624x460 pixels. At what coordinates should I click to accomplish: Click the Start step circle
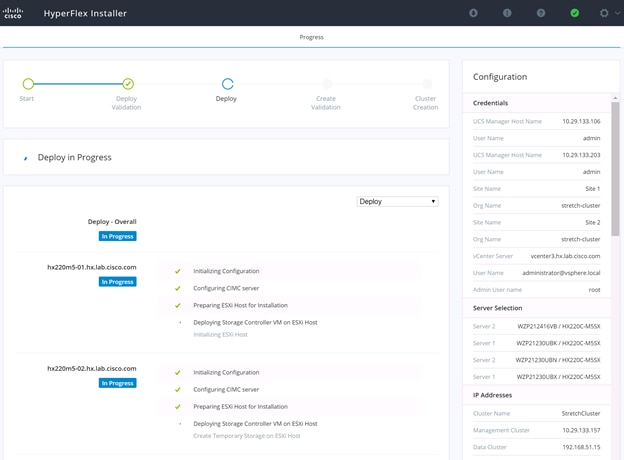28,84
